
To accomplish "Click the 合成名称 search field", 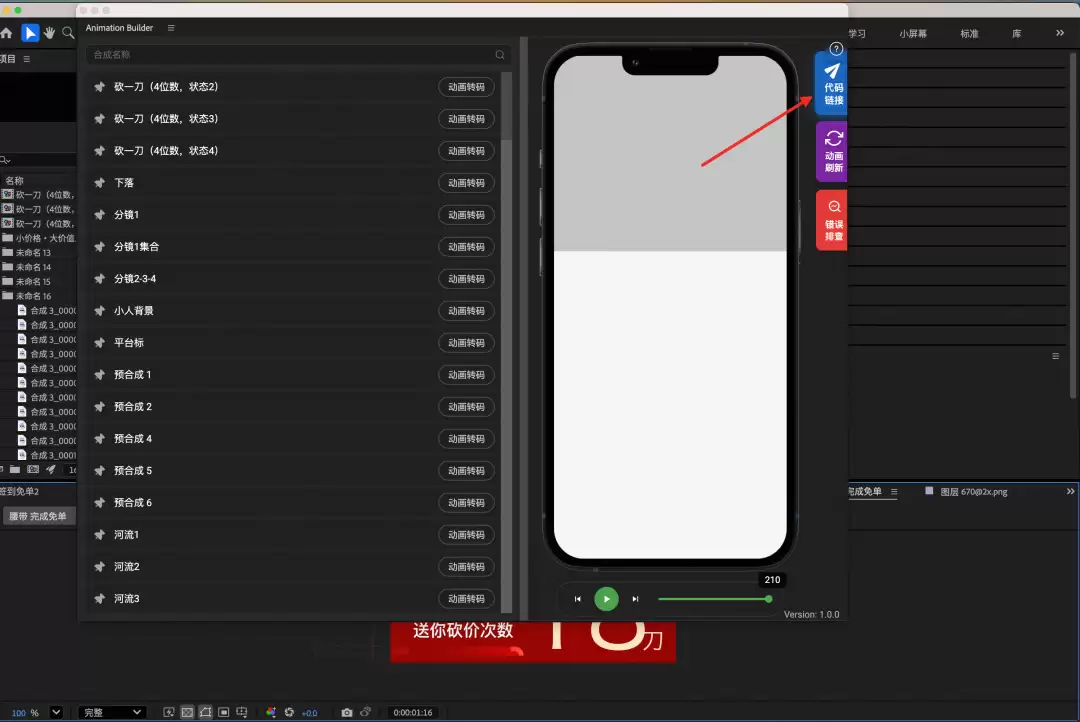I will coord(298,54).
